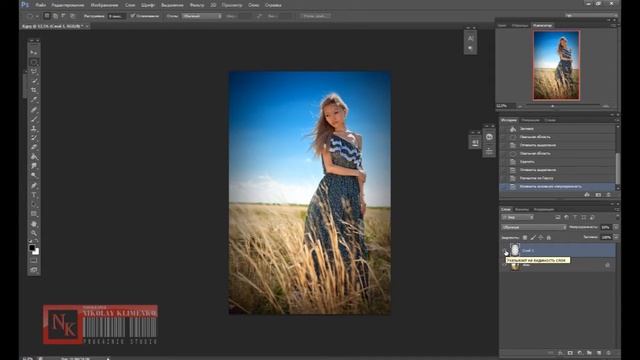
Task: Switch to Каналы tab in Layers panel
Action: [x=522, y=209]
